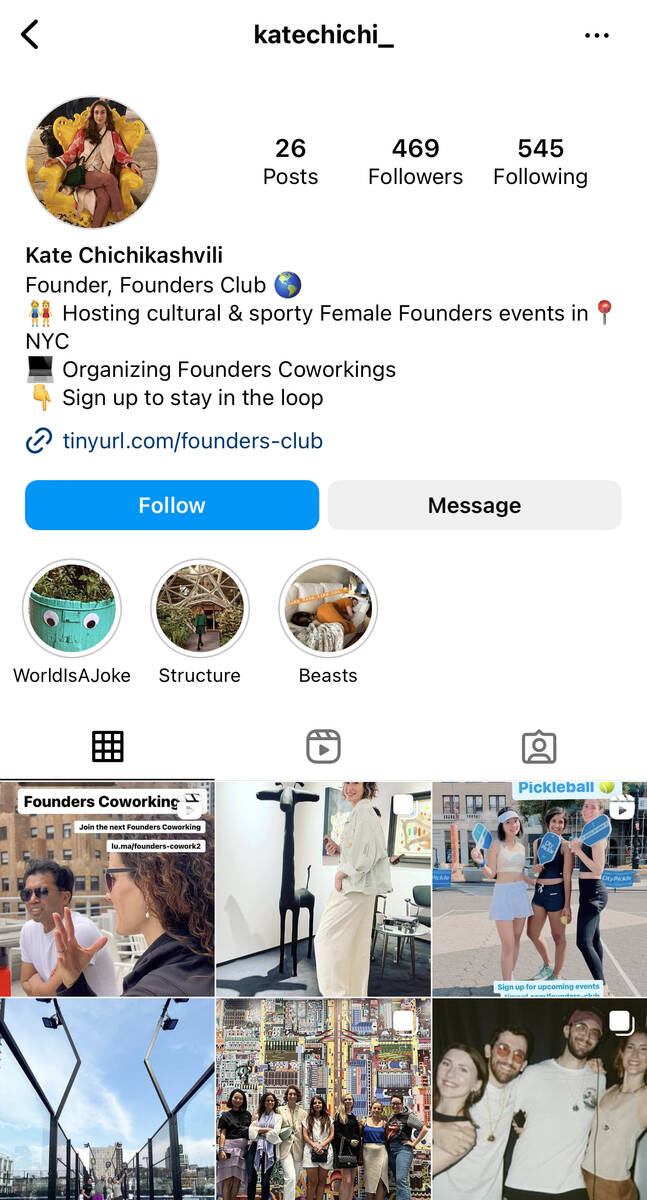Switch to the posts grid tab
This screenshot has width=647, height=1200.
coord(108,746)
